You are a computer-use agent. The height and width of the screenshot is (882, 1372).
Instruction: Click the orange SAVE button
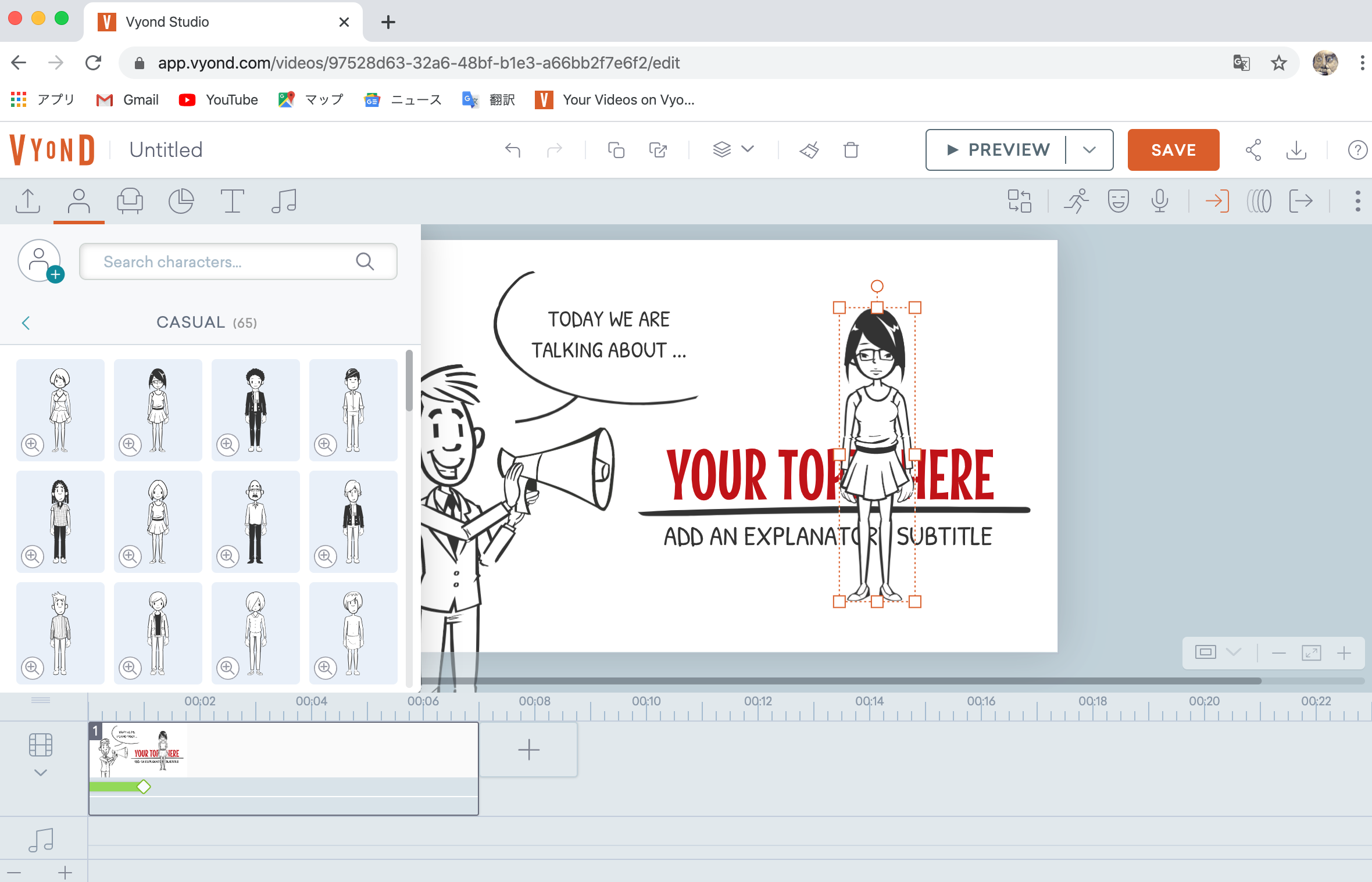tap(1173, 150)
